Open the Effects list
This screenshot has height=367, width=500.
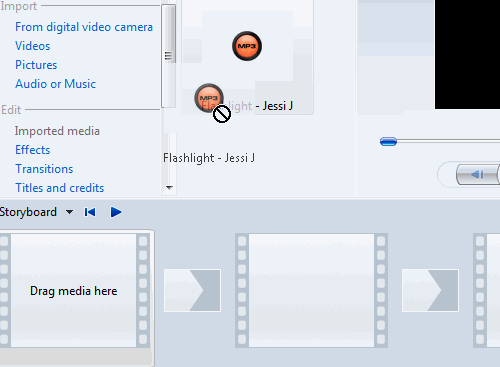pos(33,150)
